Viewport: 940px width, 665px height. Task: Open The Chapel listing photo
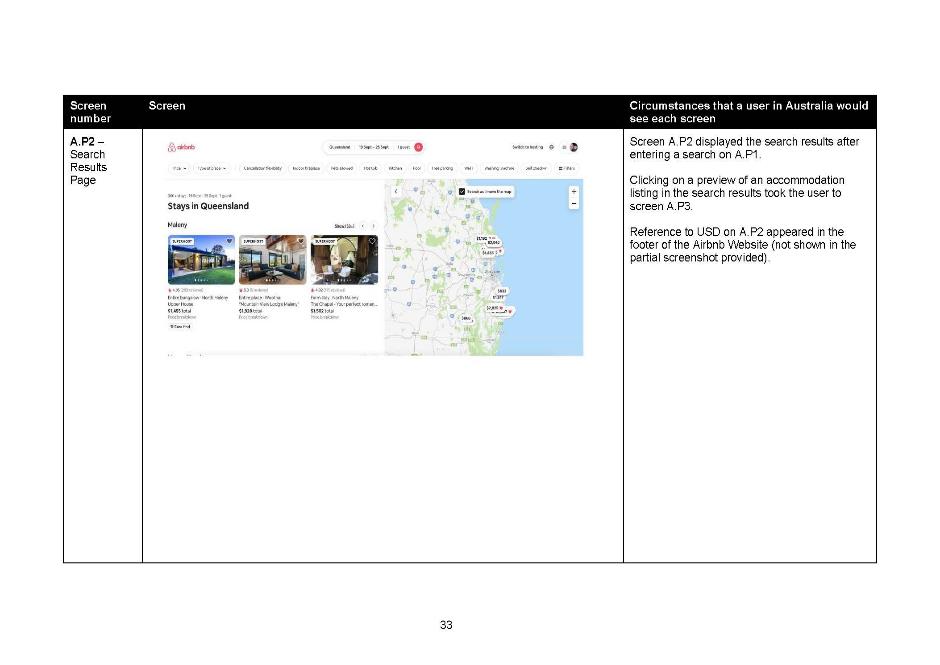tap(344, 260)
